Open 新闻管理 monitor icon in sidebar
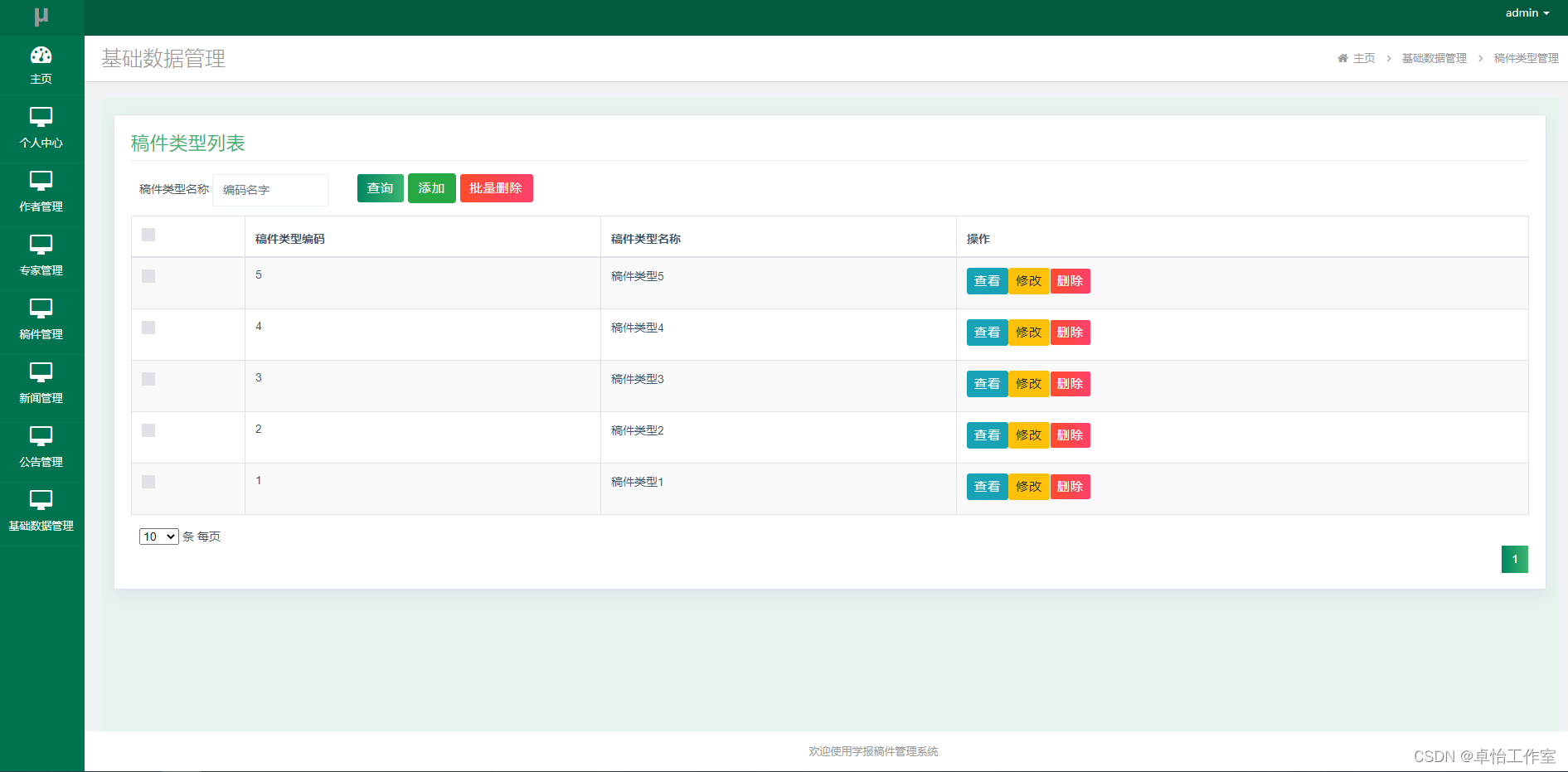 41,372
